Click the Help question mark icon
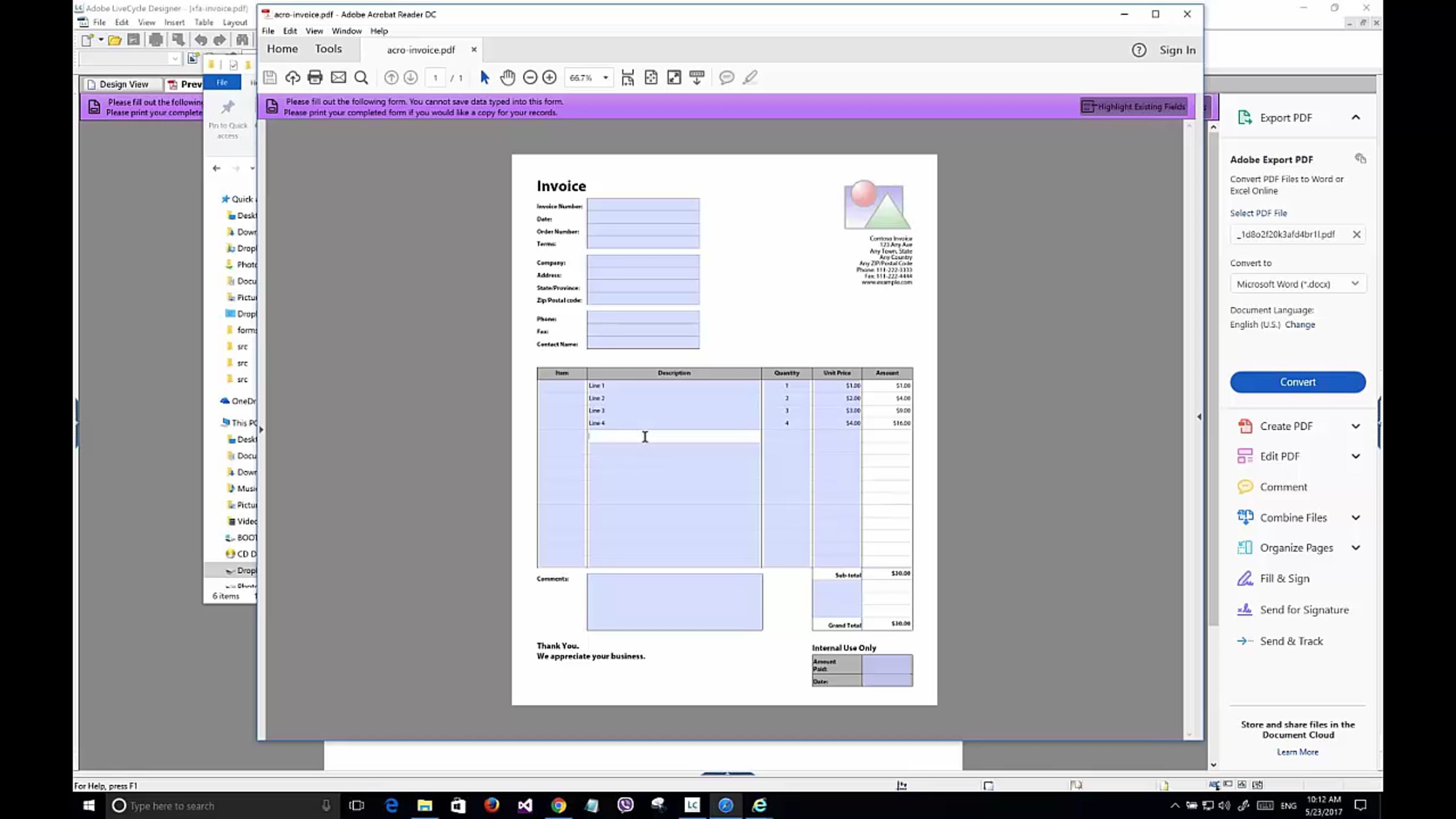 [1139, 50]
